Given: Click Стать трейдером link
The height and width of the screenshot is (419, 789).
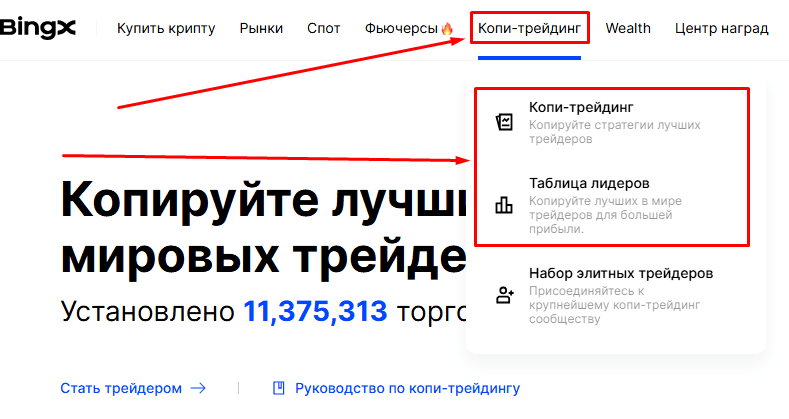Looking at the screenshot, I should pos(121,388).
